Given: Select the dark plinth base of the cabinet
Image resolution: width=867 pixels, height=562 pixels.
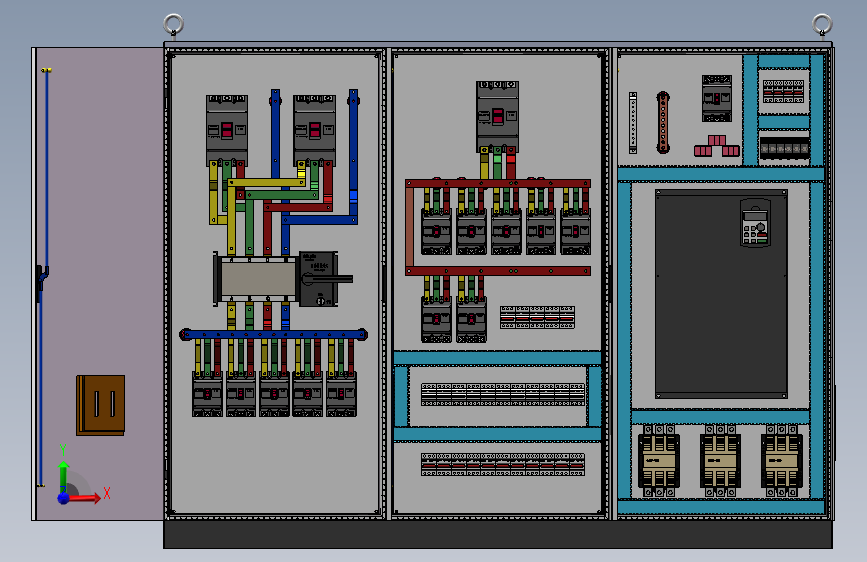Looking at the screenshot, I should (498, 534).
